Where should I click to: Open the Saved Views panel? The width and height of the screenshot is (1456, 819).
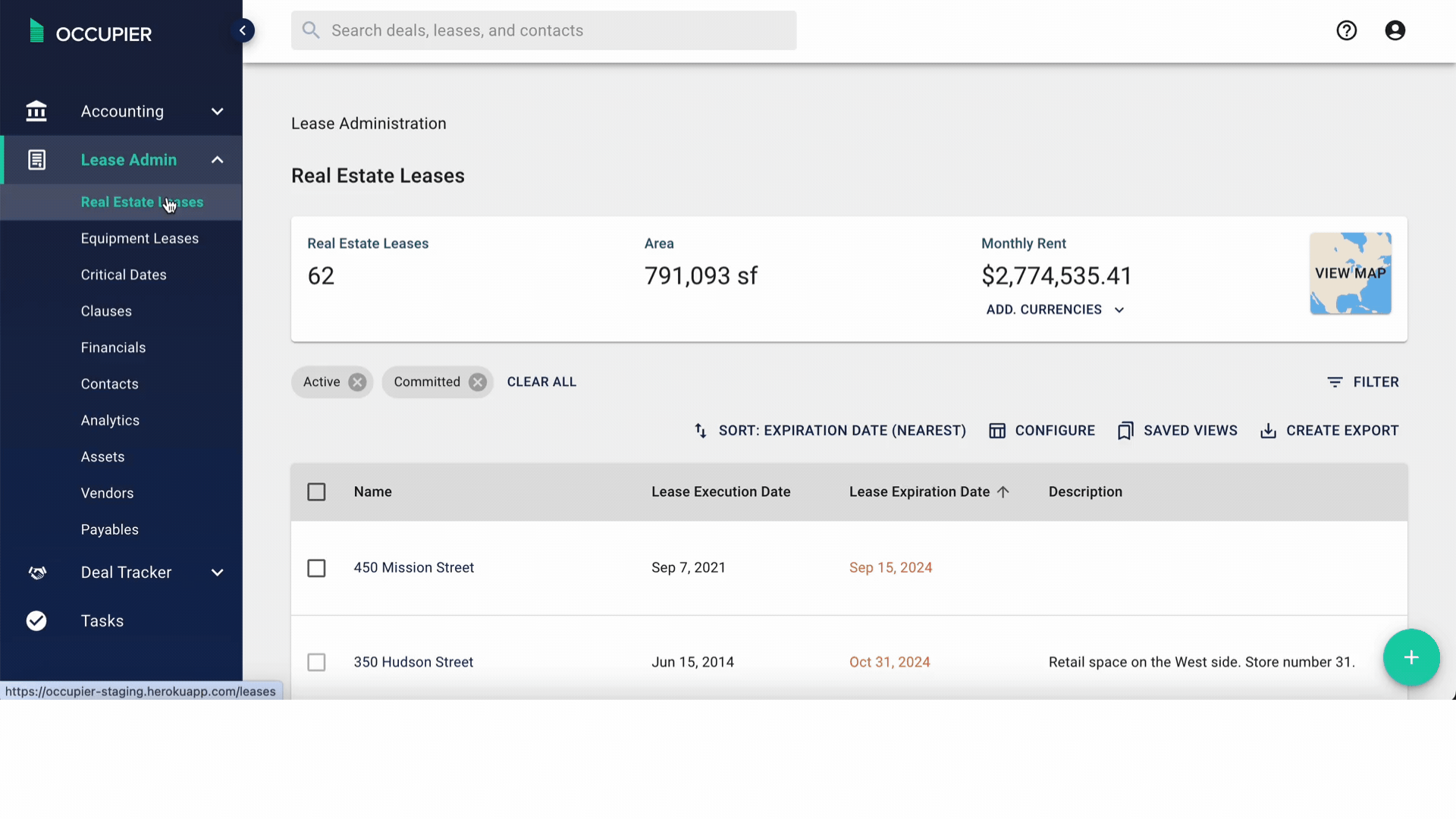[x=1177, y=430]
